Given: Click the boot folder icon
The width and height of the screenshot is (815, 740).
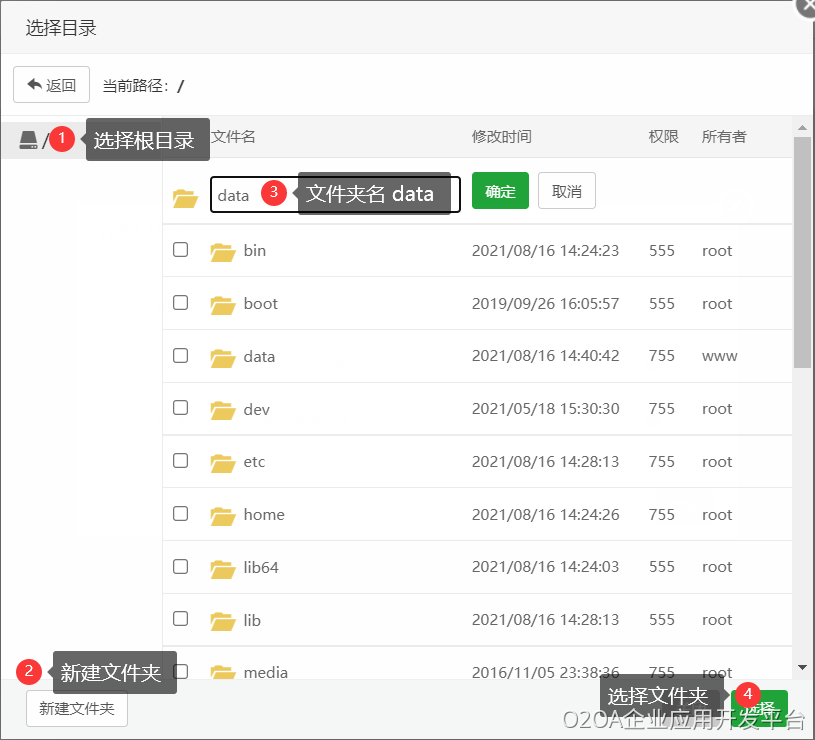Looking at the screenshot, I should coord(222,304).
